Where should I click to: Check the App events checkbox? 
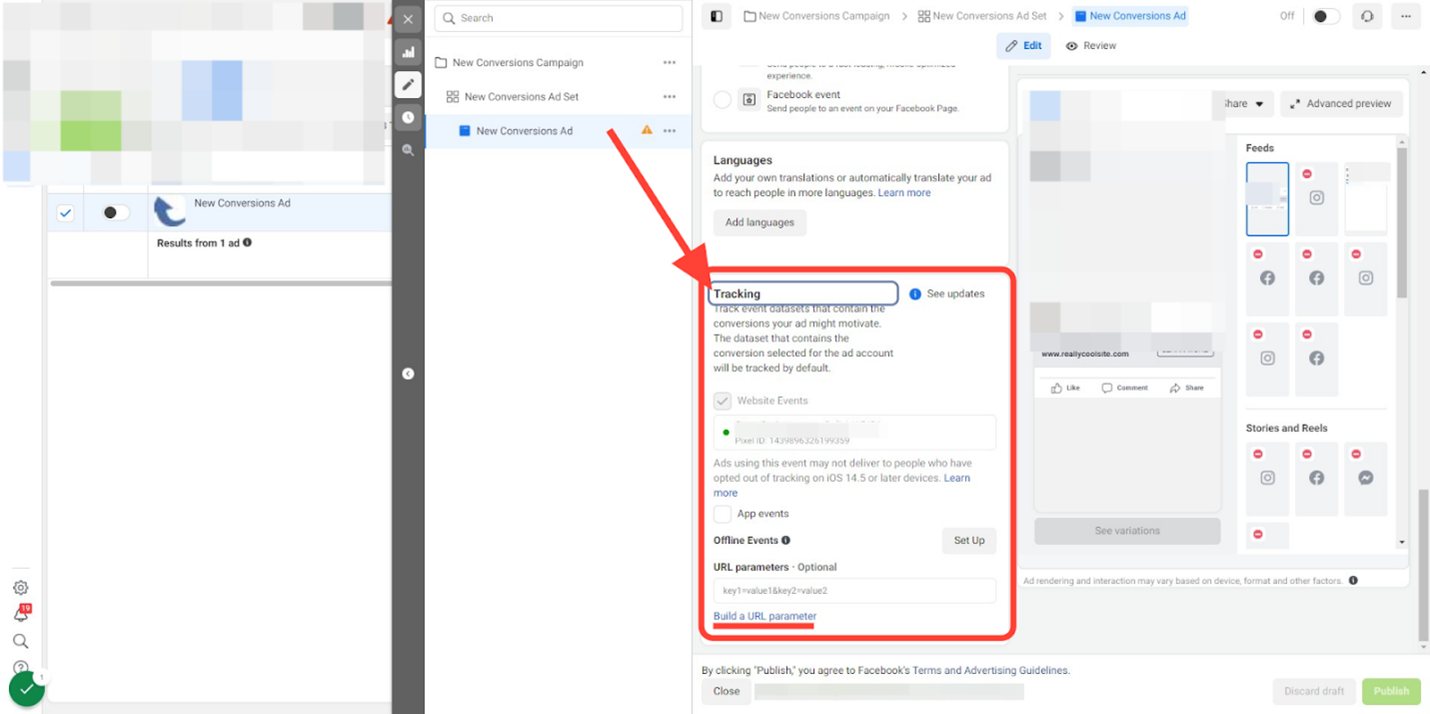click(722, 514)
